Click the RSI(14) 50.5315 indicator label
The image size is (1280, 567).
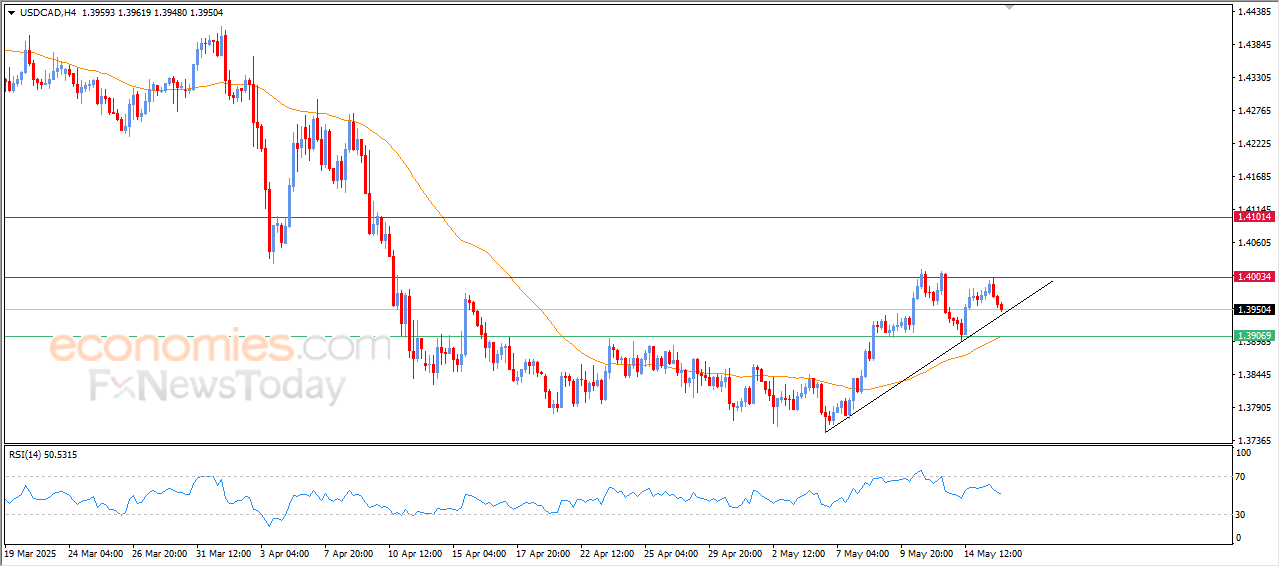coord(43,455)
